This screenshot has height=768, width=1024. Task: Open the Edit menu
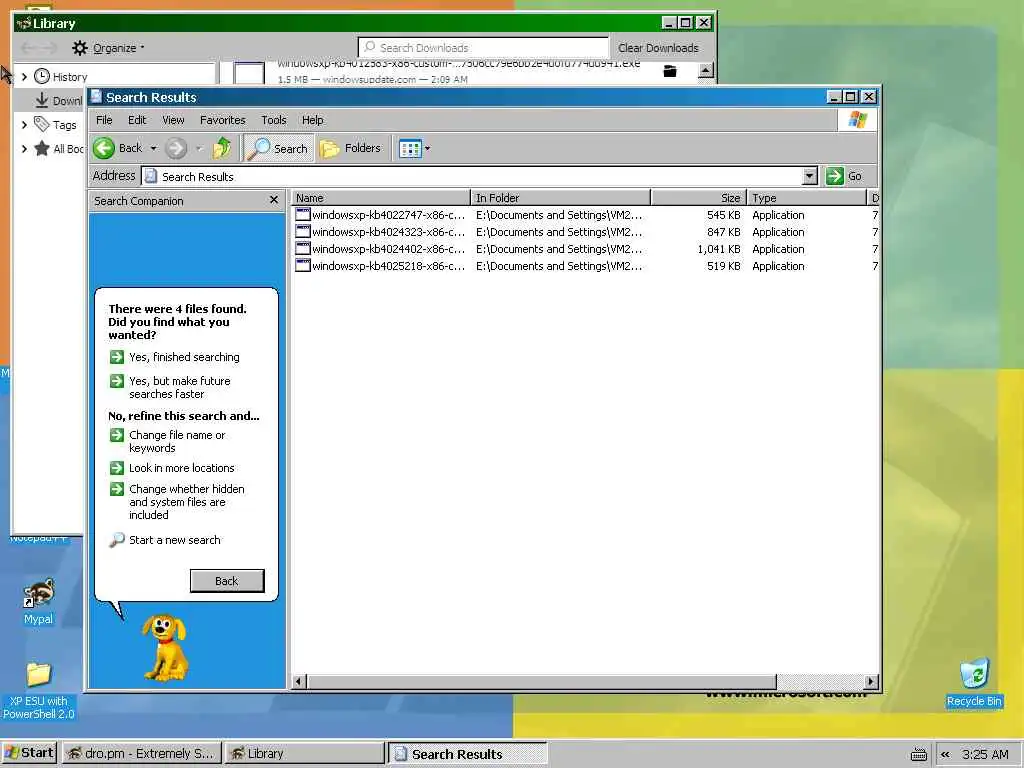point(136,120)
